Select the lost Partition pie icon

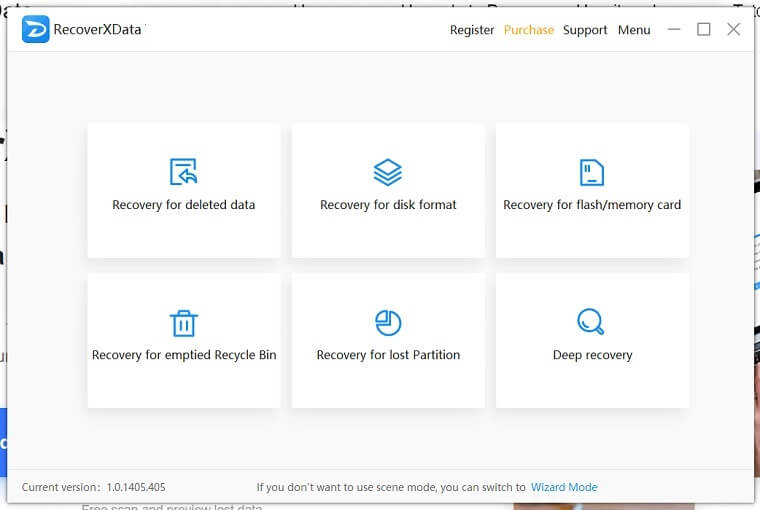[x=388, y=323]
